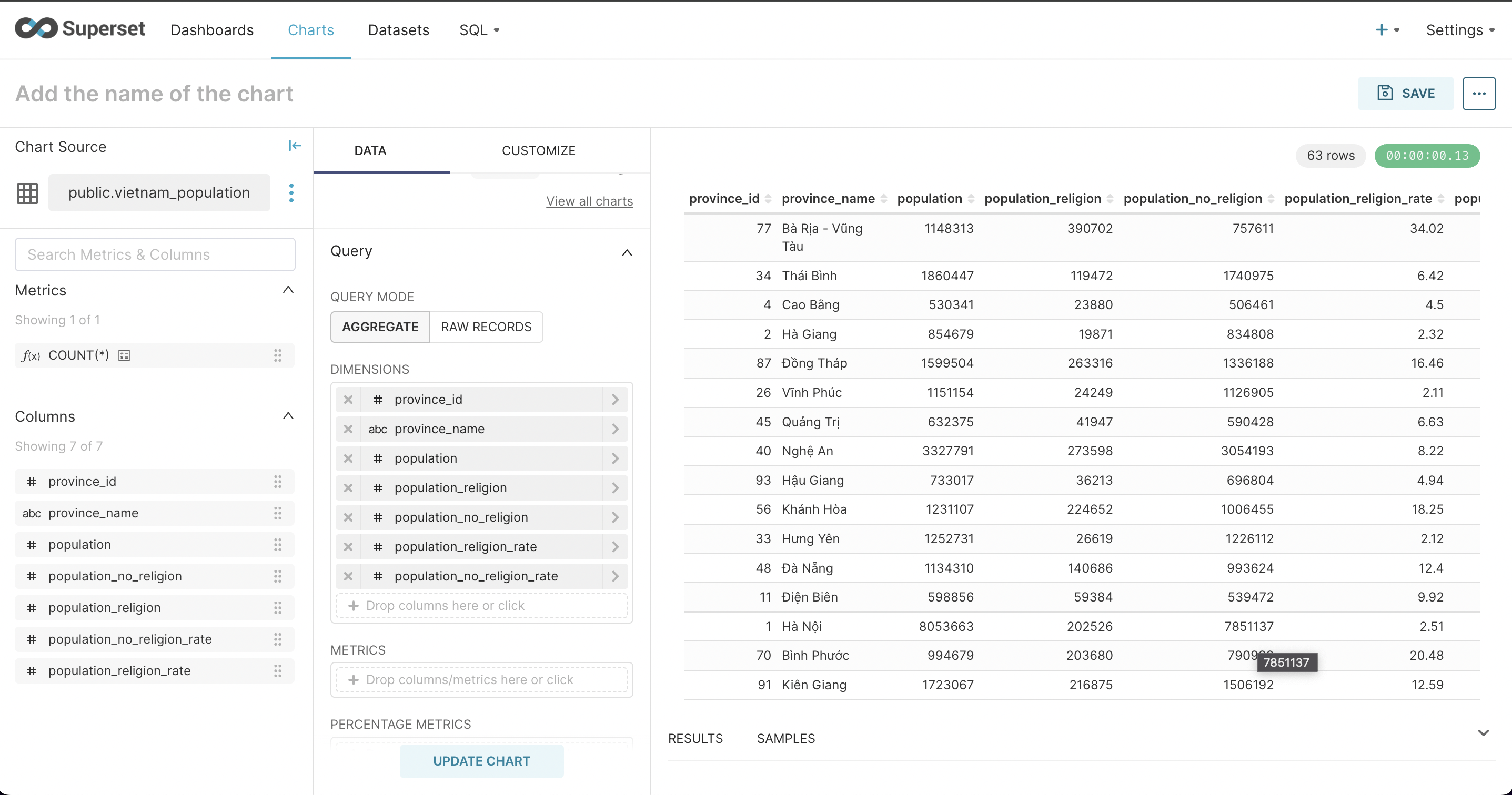Open dataset three-dot options menu
The width and height of the screenshot is (1512, 795).
click(291, 193)
